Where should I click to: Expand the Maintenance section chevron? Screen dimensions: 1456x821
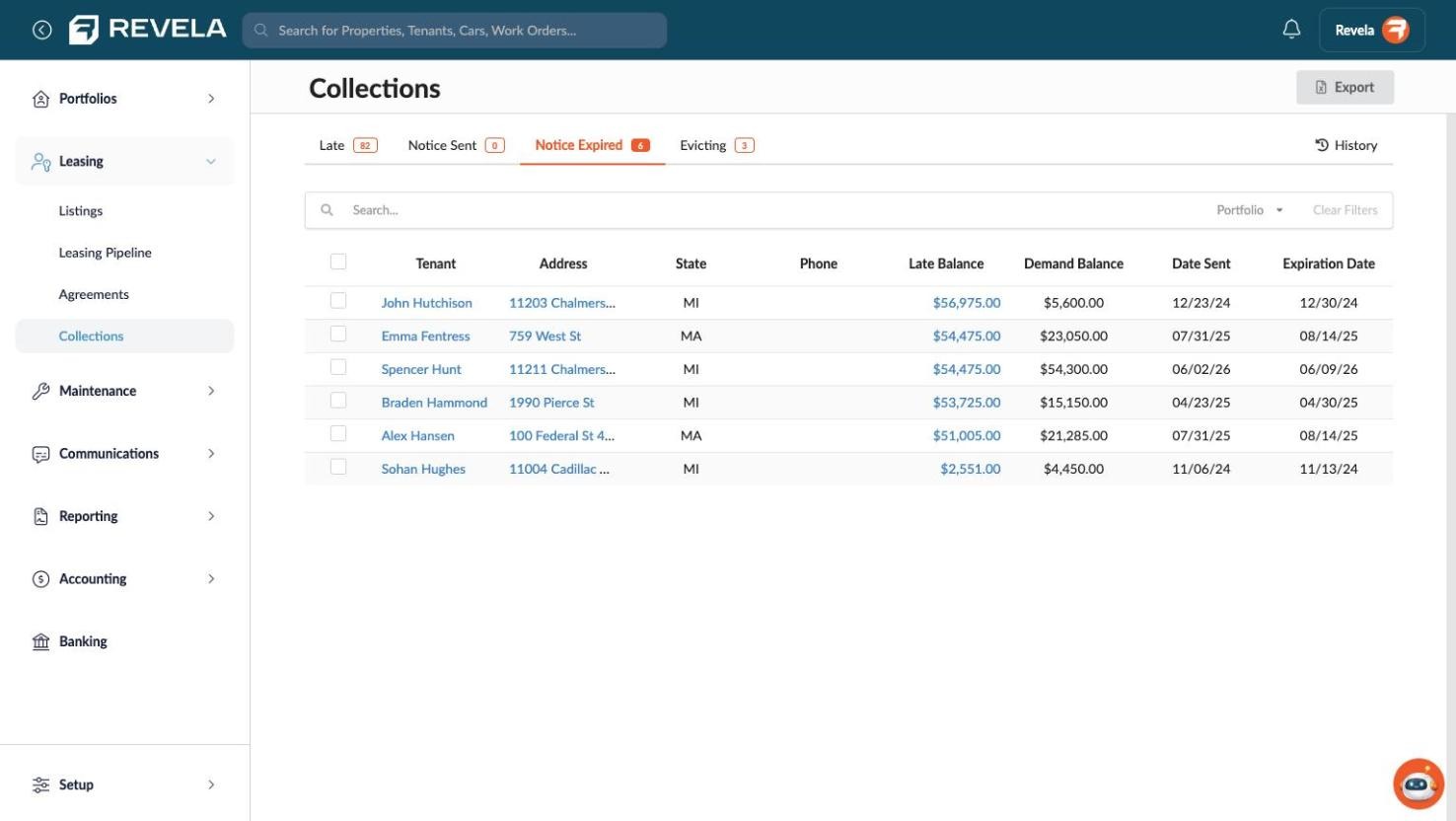[x=211, y=391]
